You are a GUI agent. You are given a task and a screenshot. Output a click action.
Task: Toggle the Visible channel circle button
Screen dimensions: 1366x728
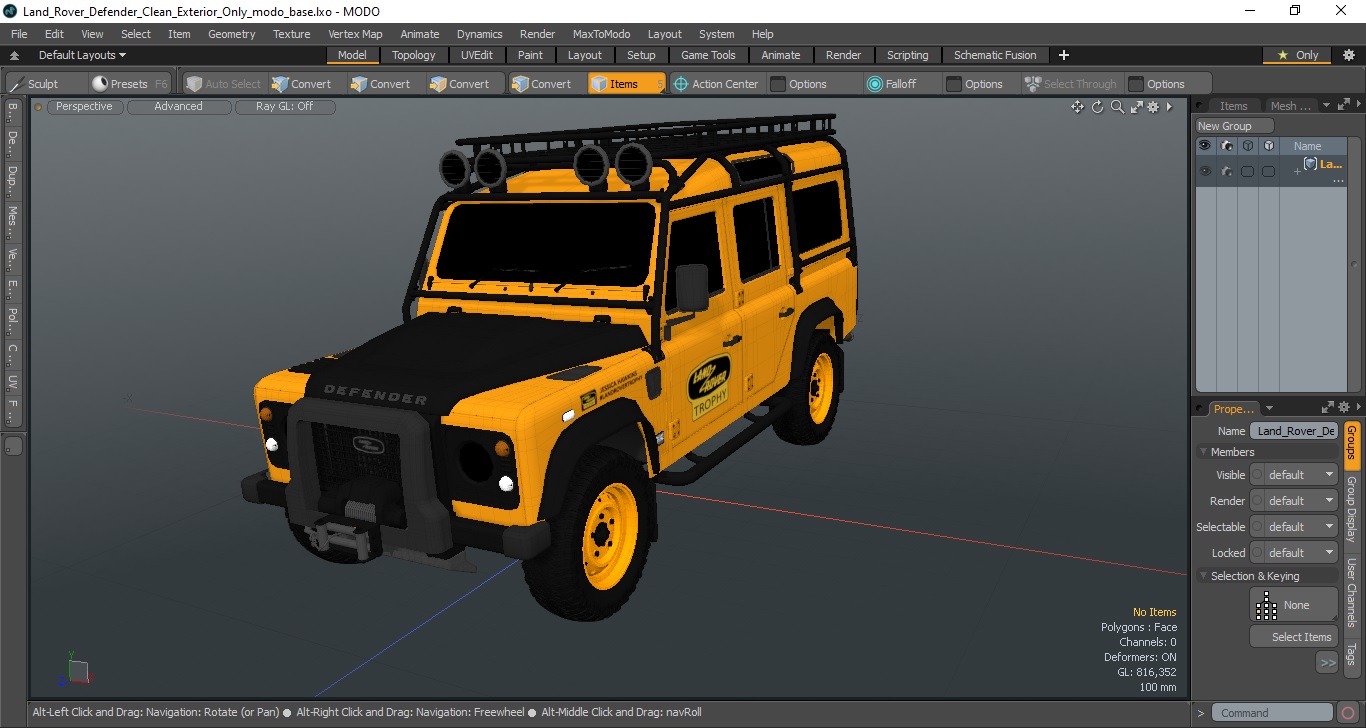pyautogui.click(x=1258, y=475)
